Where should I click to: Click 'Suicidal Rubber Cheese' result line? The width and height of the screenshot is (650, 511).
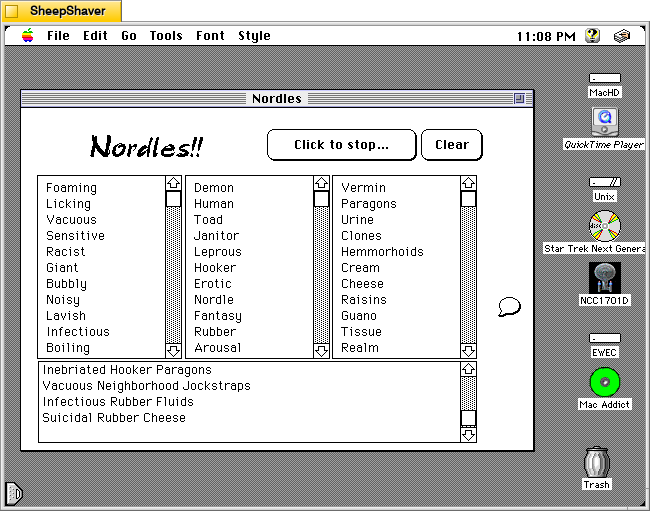tap(114, 418)
